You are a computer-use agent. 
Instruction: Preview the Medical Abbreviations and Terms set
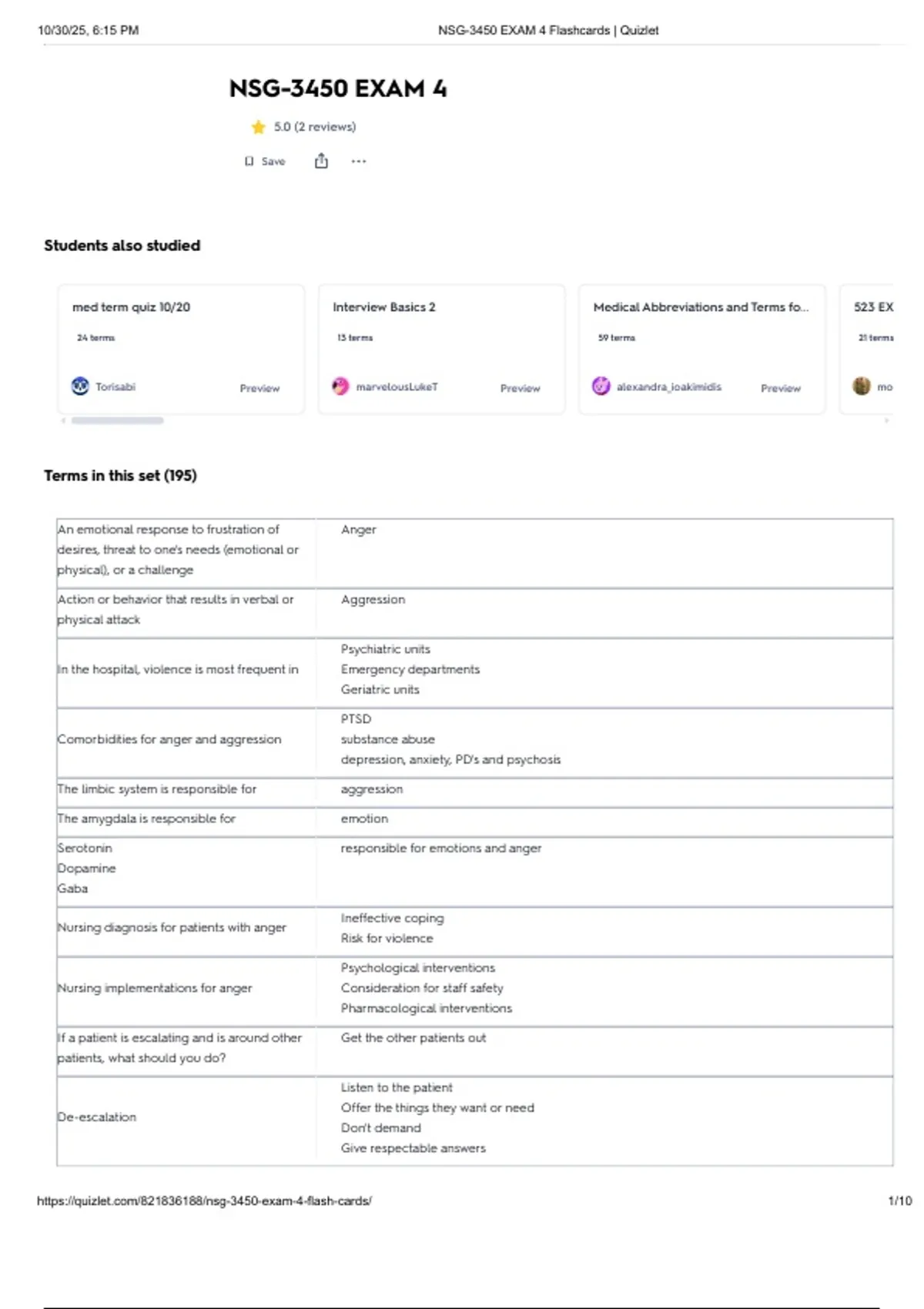tap(781, 388)
